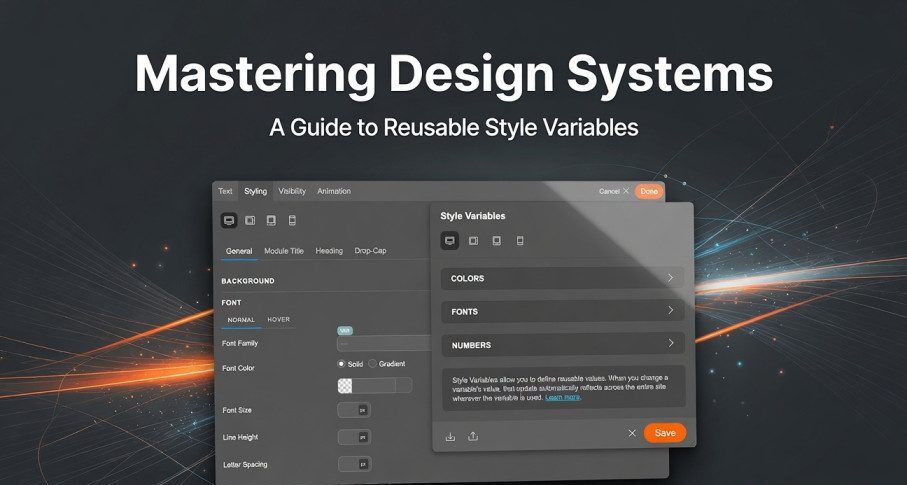Screen dimensions: 907x485
Task: Expand the FONTS section
Action: (x=562, y=311)
